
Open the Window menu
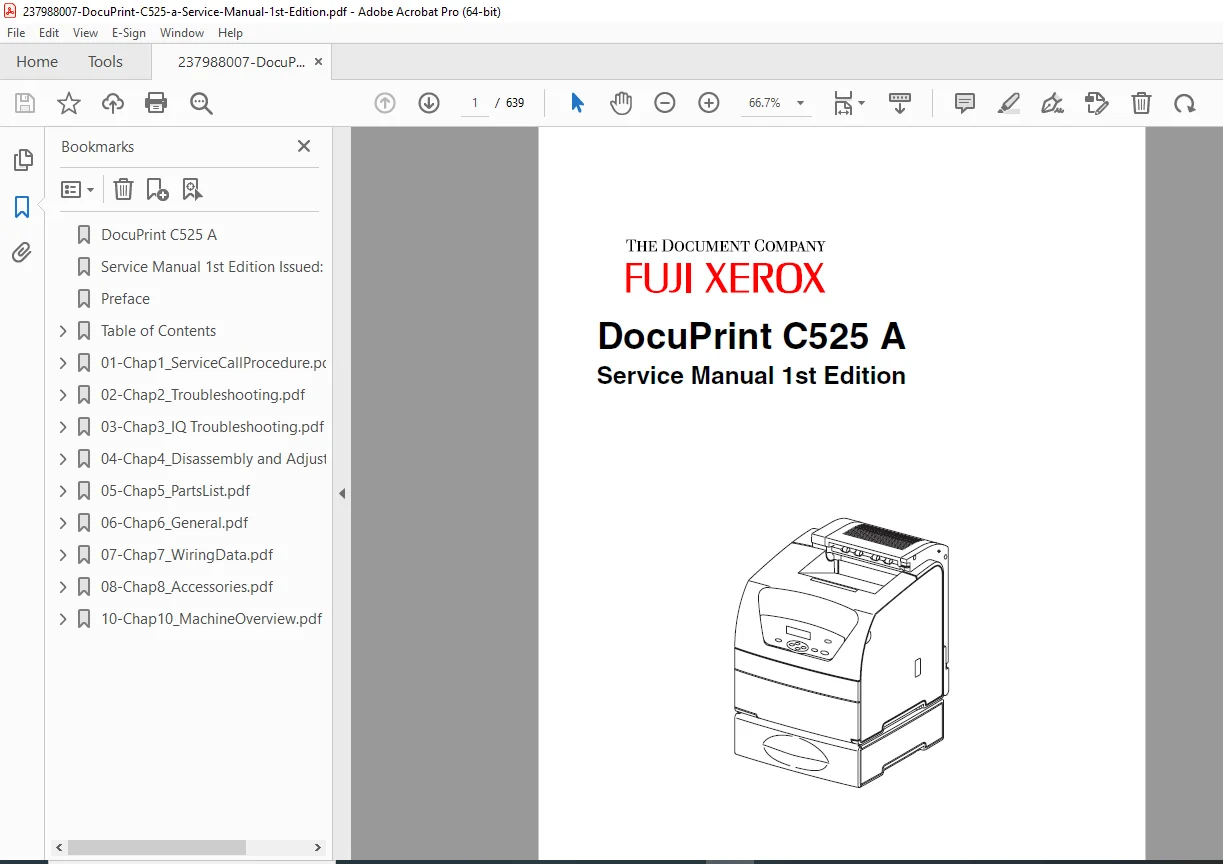tap(182, 33)
